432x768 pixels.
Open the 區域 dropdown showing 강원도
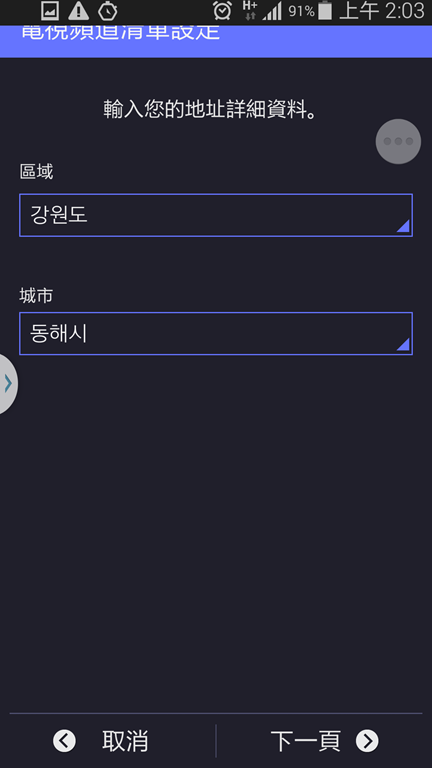216,216
